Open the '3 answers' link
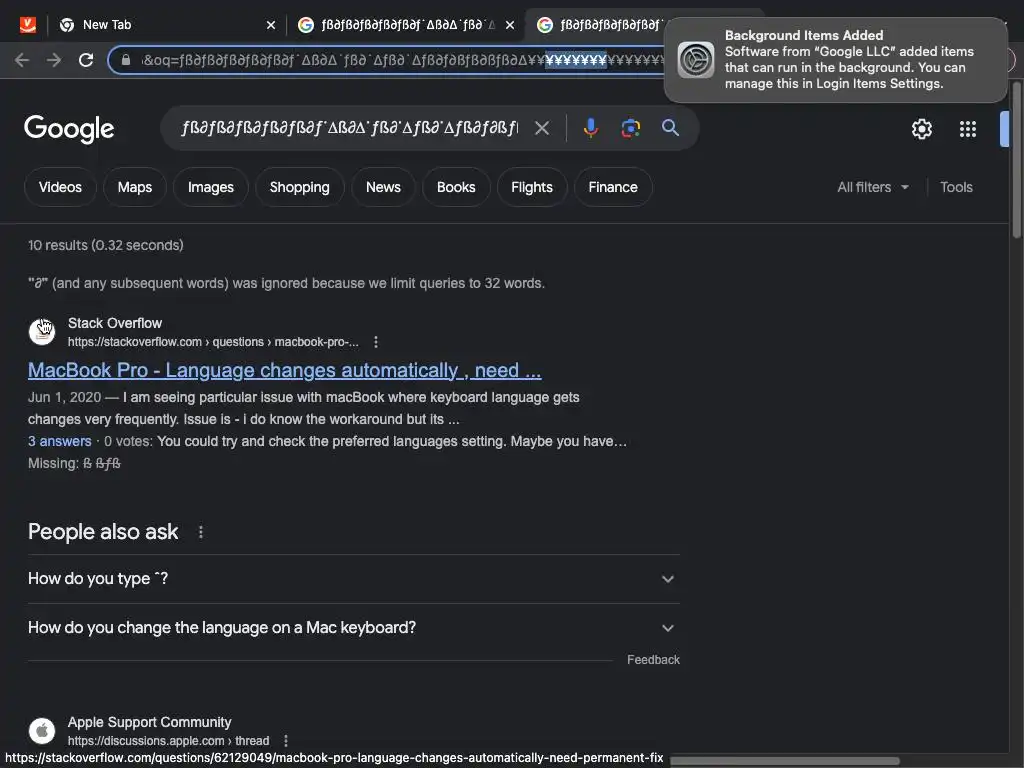The width and height of the screenshot is (1024, 768). click(59, 441)
